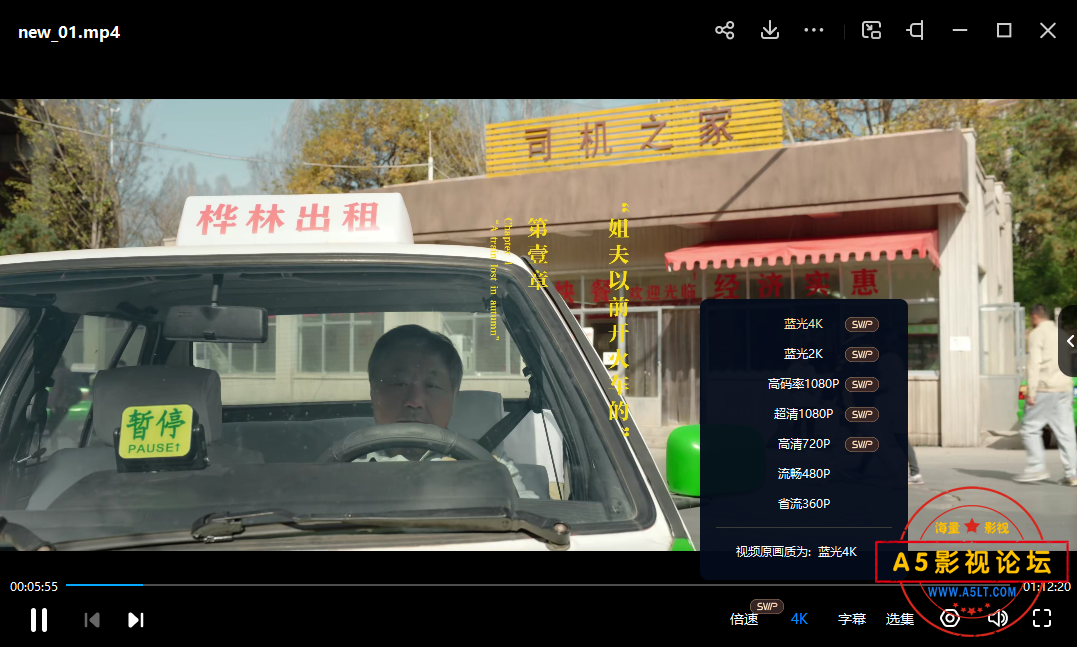Image resolution: width=1077 pixels, height=647 pixels.
Task: Select 蓝光4K quality option
Action: pos(804,324)
